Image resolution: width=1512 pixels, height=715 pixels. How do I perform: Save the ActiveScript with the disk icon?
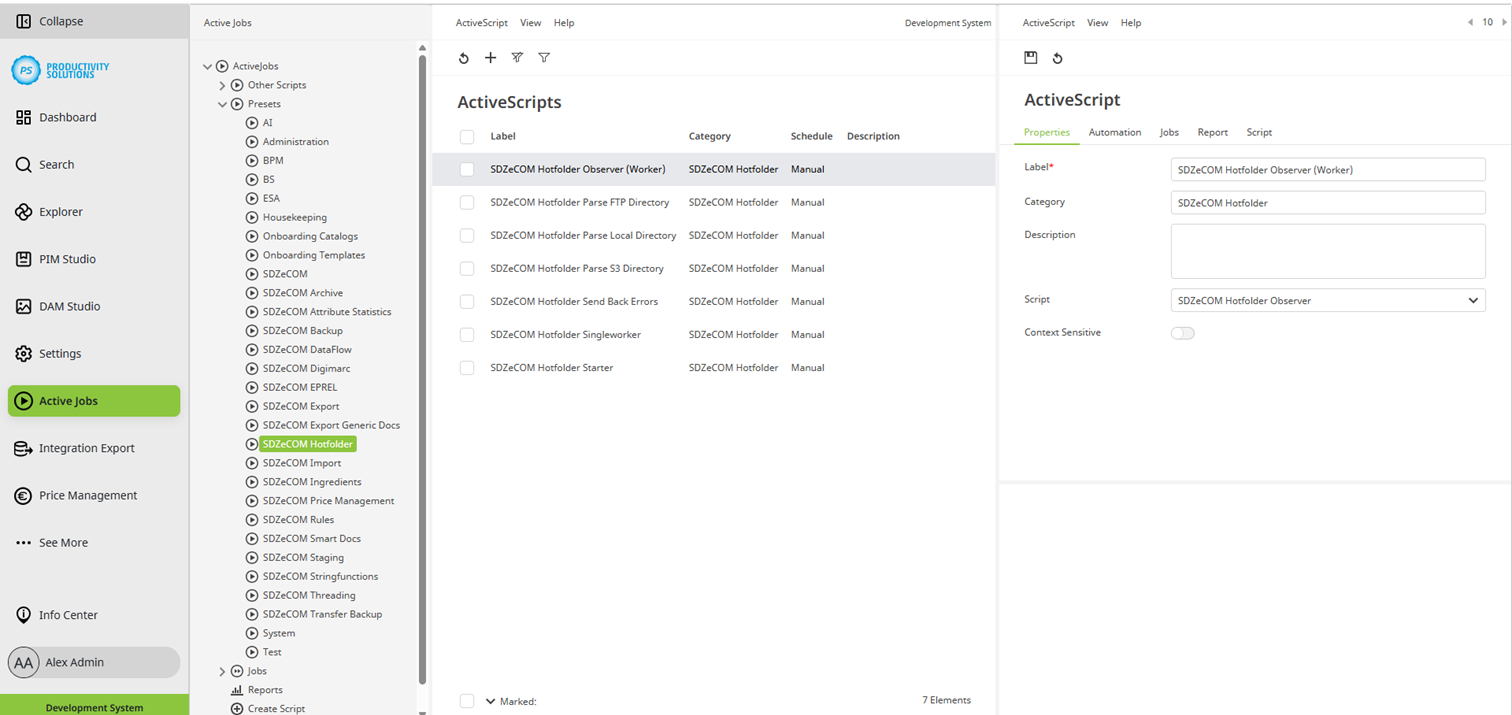[x=1030, y=57]
